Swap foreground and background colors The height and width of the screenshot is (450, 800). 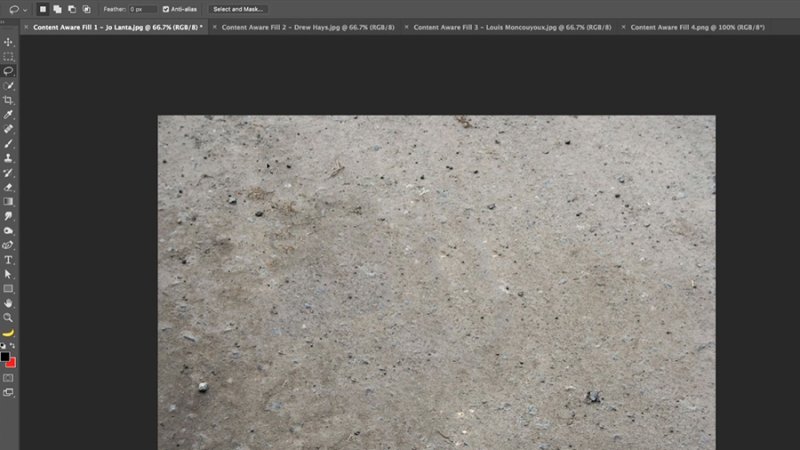click(13, 346)
